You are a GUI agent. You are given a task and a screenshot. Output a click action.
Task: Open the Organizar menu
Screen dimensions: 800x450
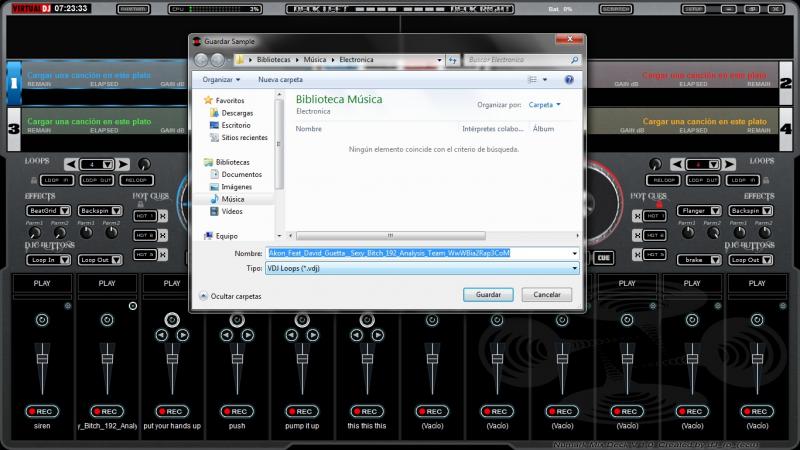tap(221, 80)
